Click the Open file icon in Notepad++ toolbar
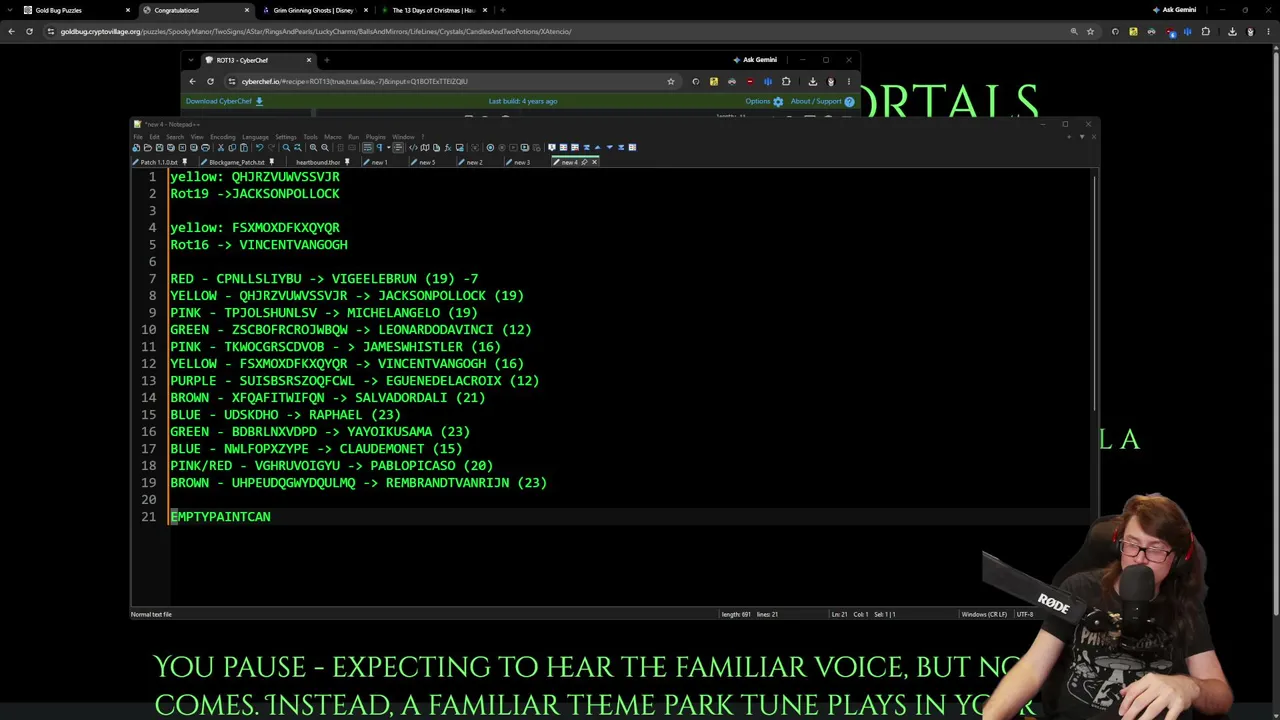The height and width of the screenshot is (720, 1280). coord(147,147)
